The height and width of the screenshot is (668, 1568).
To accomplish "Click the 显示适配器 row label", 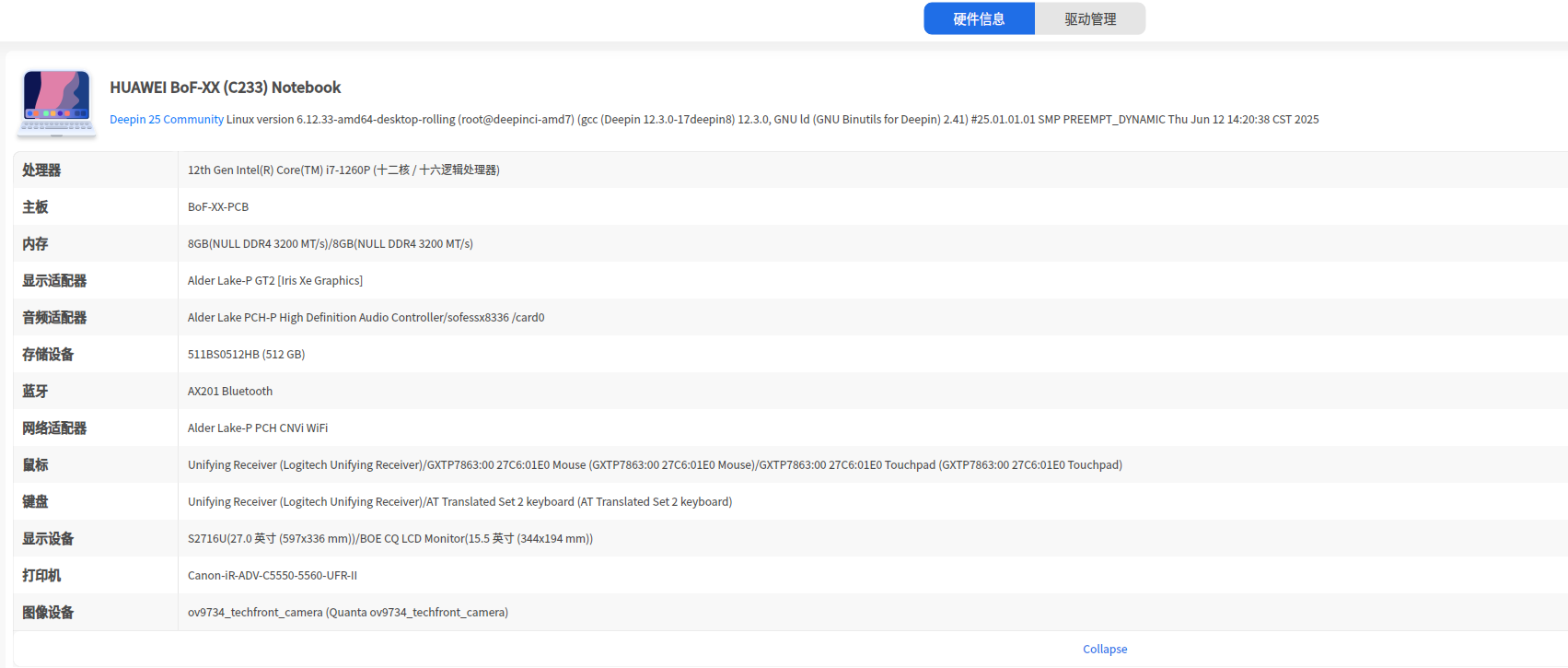I will 54,281.
